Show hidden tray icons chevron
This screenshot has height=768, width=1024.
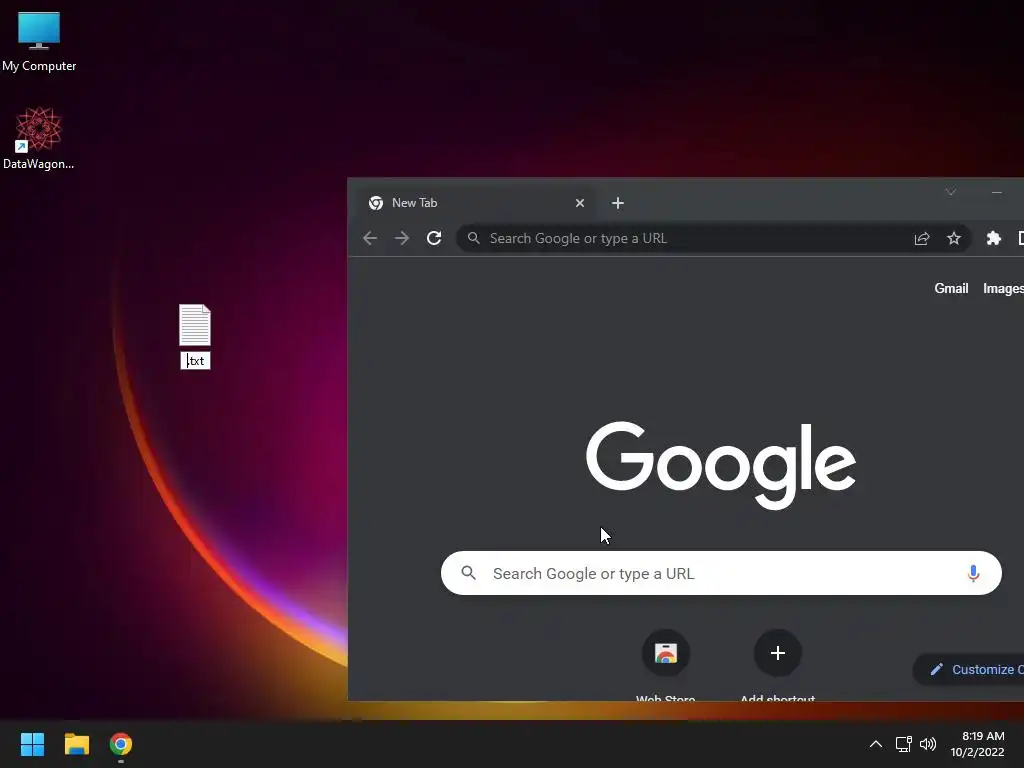(876, 744)
